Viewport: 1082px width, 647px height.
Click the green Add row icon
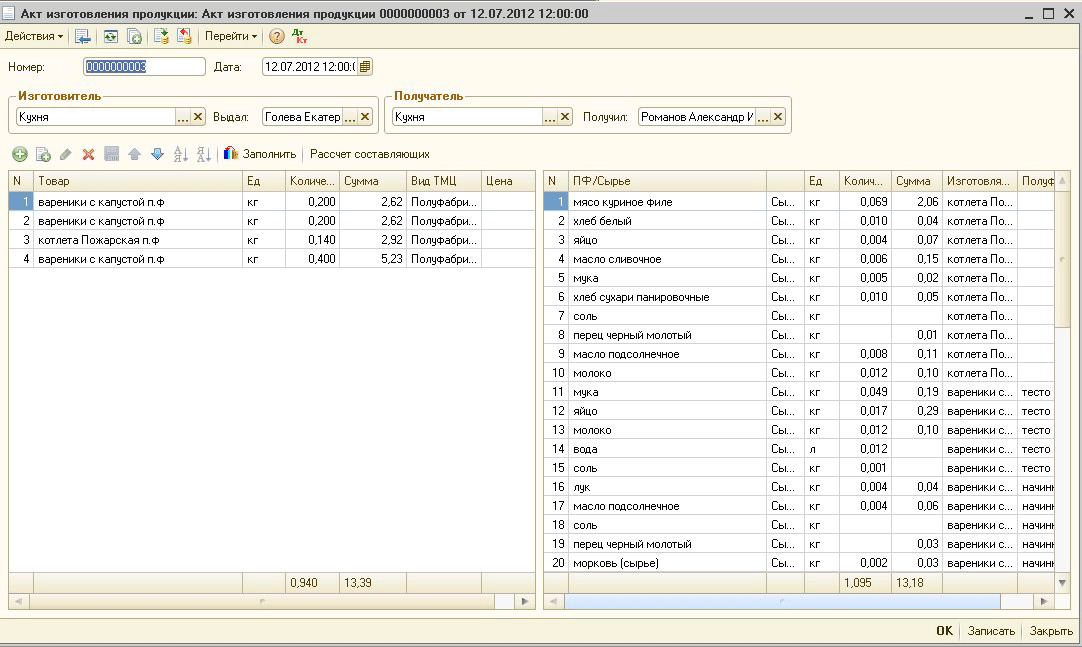tap(19, 154)
